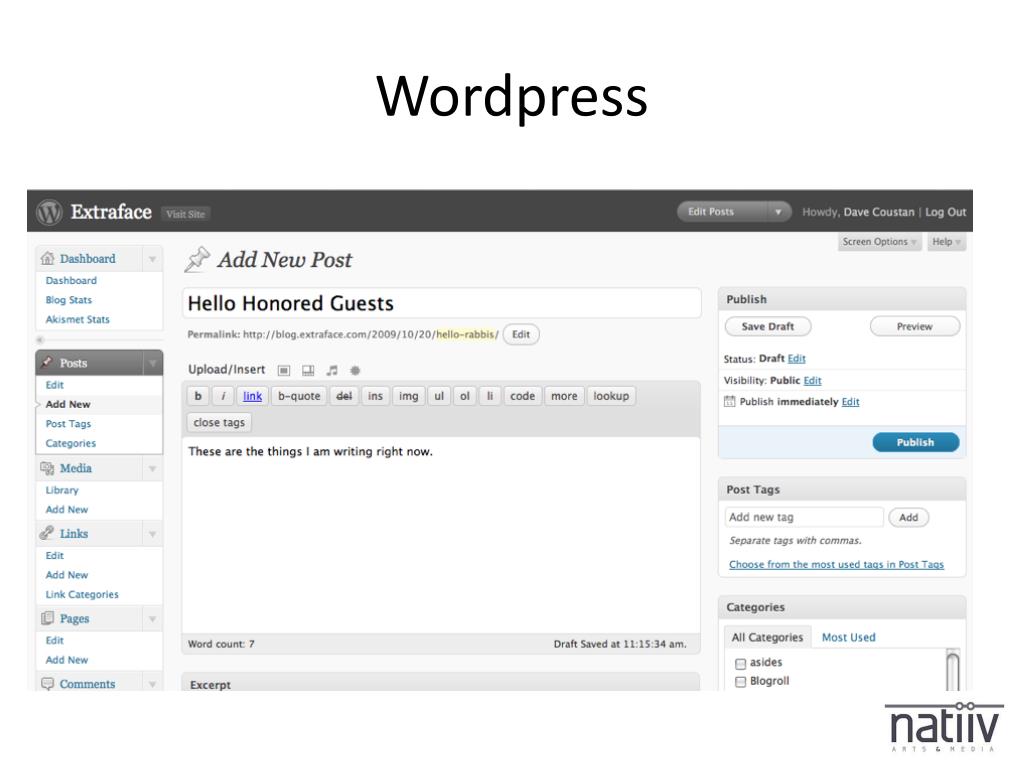This screenshot has width=1024, height=768.
Task: Open Akismet Stats in the sidebar
Action: (x=78, y=319)
